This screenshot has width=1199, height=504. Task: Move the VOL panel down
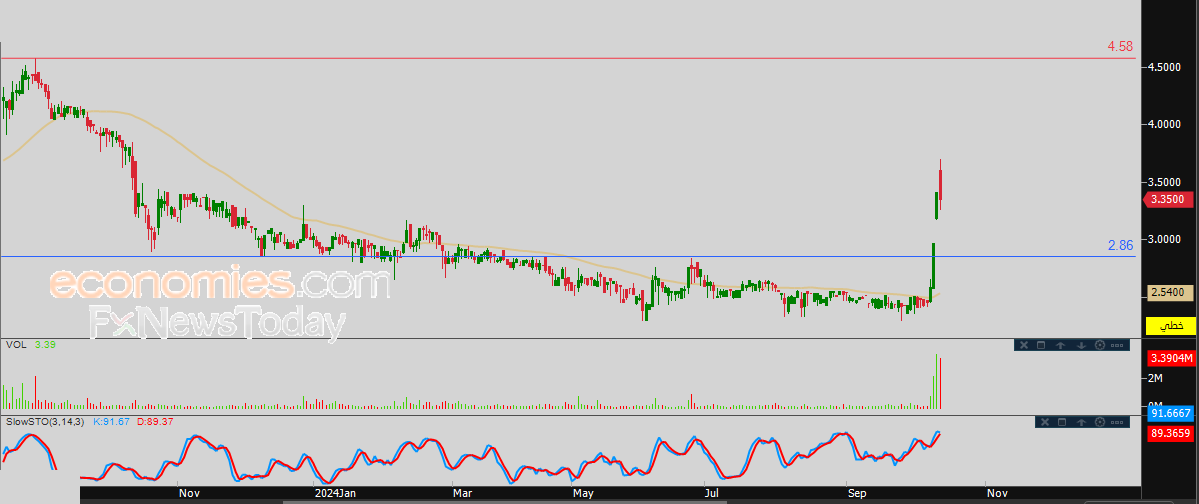1080,345
